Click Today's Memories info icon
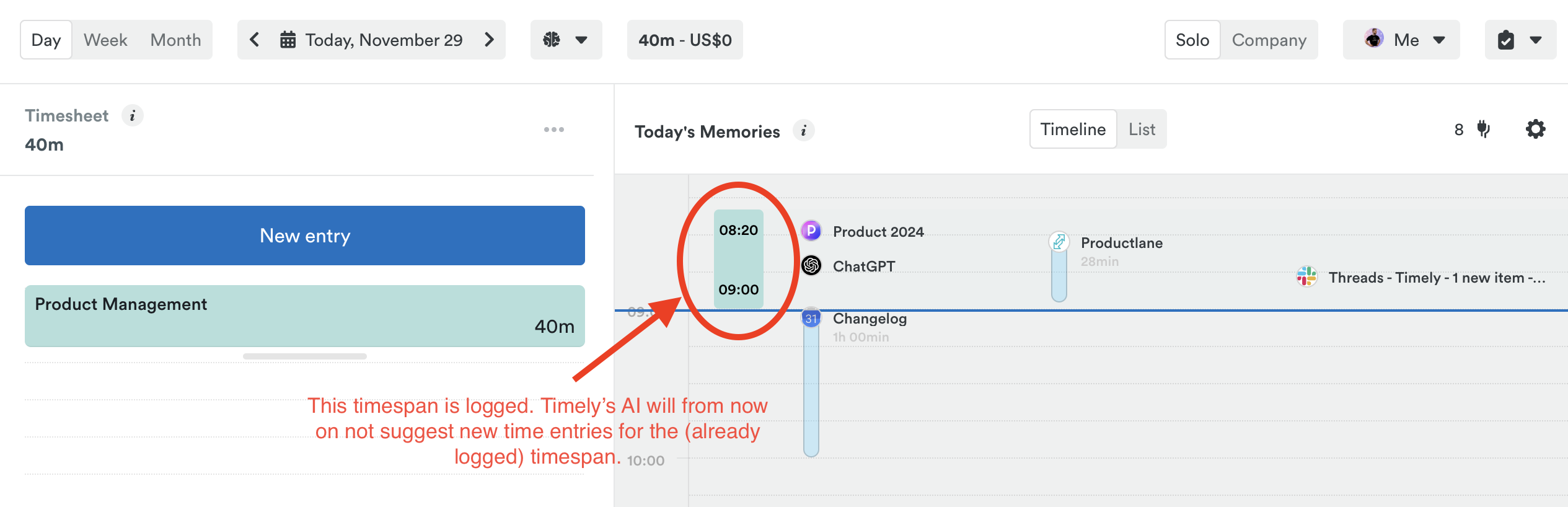The height and width of the screenshot is (507, 1568). (803, 131)
